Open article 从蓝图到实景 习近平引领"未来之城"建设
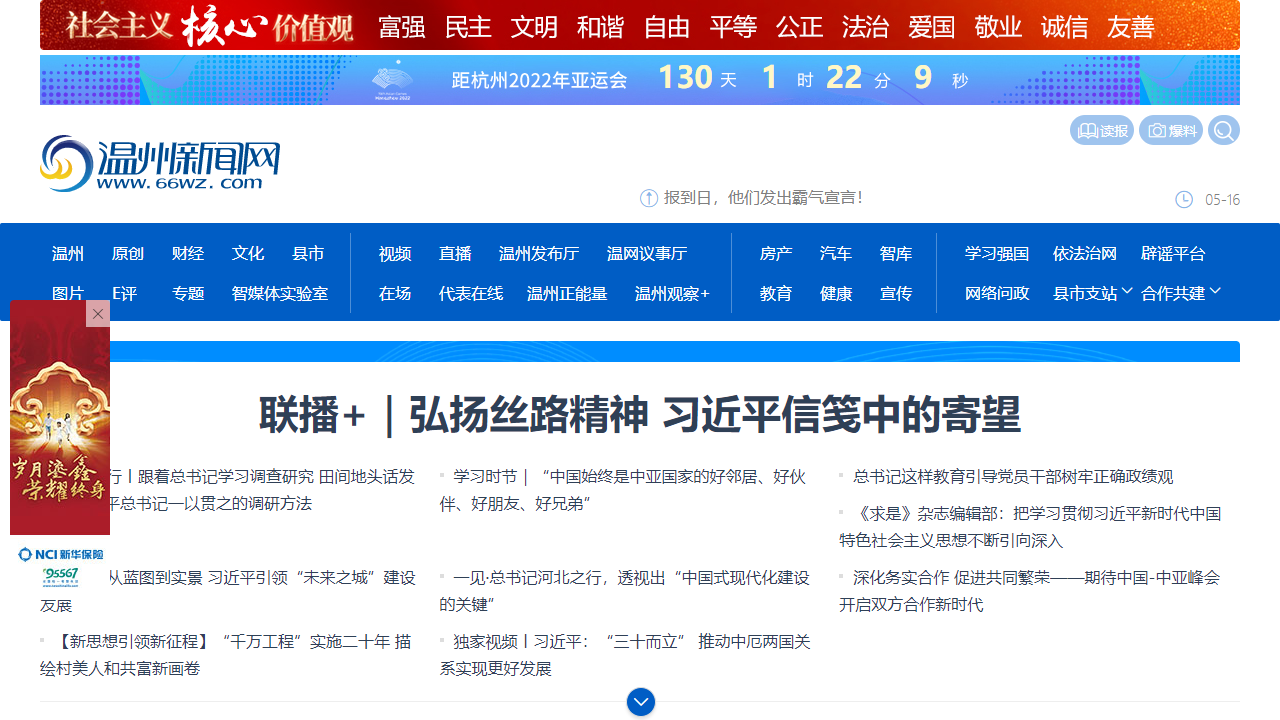 pos(228,591)
